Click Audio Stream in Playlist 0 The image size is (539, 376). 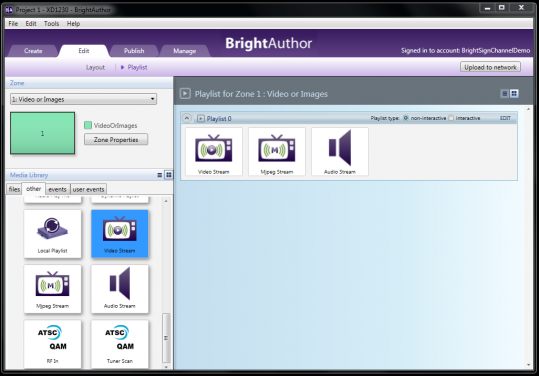[340, 152]
